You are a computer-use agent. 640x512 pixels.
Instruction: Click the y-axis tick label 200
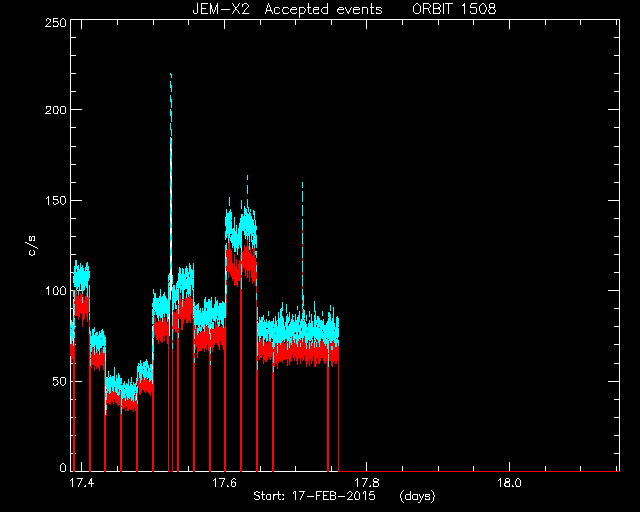tap(56, 110)
